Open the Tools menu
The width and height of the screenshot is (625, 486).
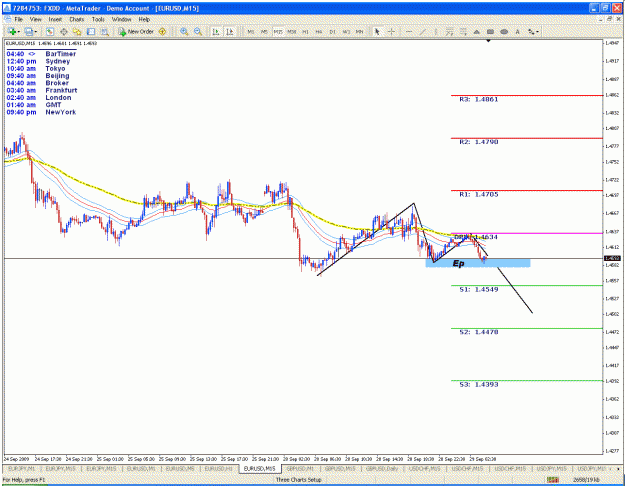98,19
